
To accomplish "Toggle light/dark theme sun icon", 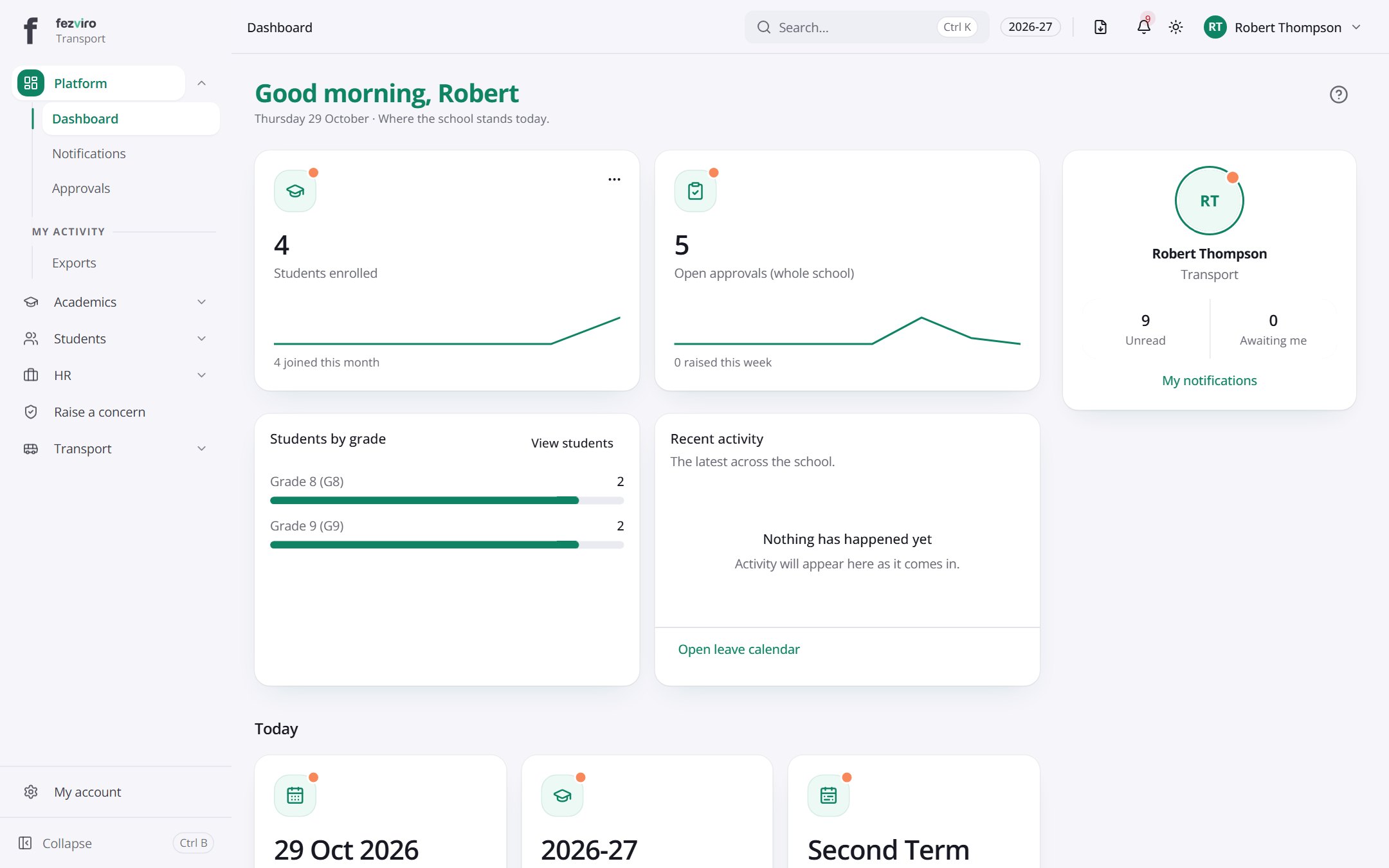I will (1176, 27).
